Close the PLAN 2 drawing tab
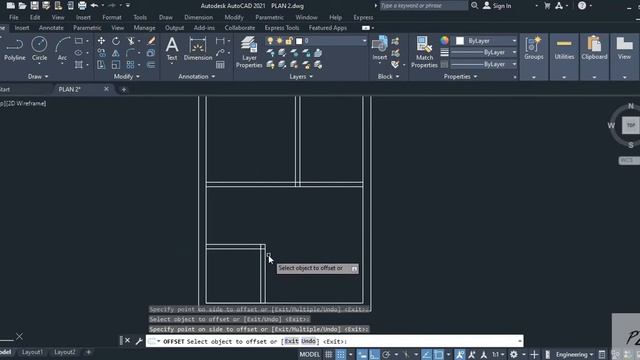 [106, 89]
